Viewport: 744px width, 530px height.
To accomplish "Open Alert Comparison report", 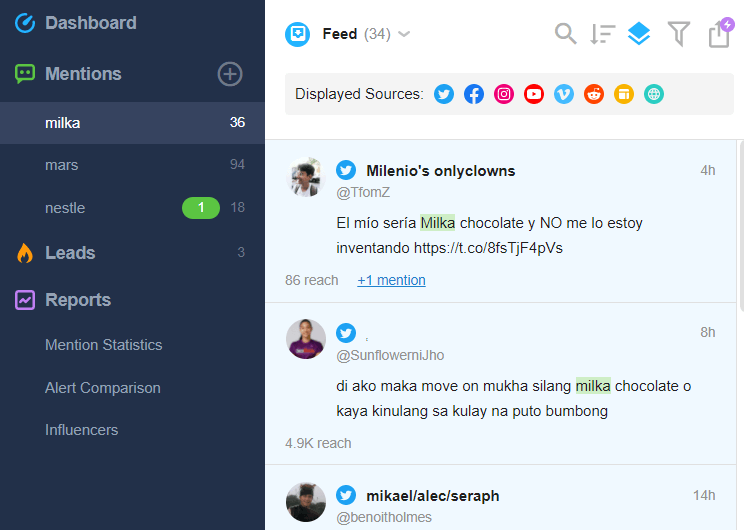I will pyautogui.click(x=102, y=388).
